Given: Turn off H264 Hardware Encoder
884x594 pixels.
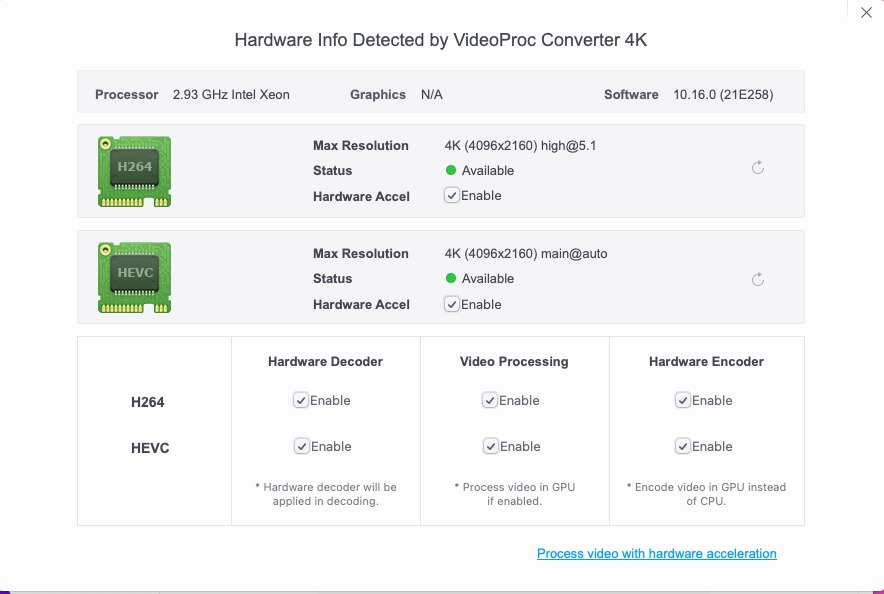Looking at the screenshot, I should [683, 401].
